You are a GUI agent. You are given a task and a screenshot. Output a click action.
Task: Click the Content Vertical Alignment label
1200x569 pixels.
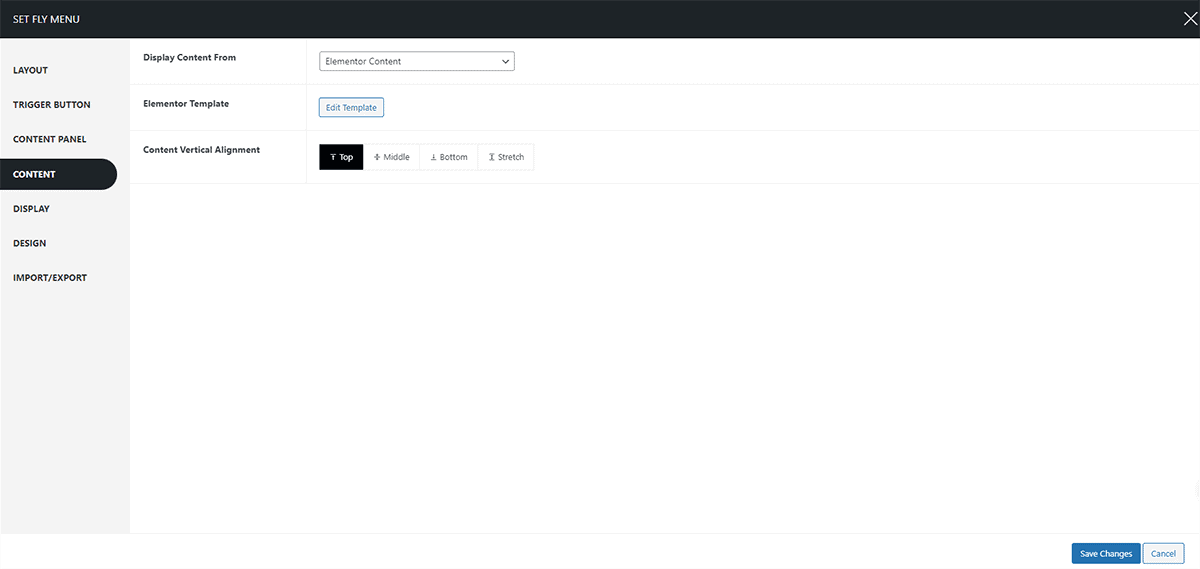[x=202, y=150]
